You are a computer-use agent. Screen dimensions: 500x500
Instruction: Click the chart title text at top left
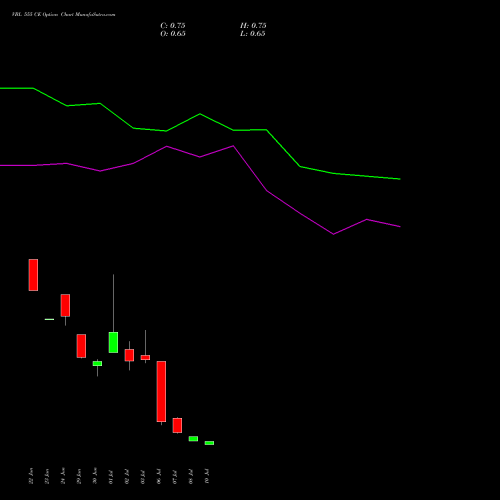pyautogui.click(x=63, y=15)
